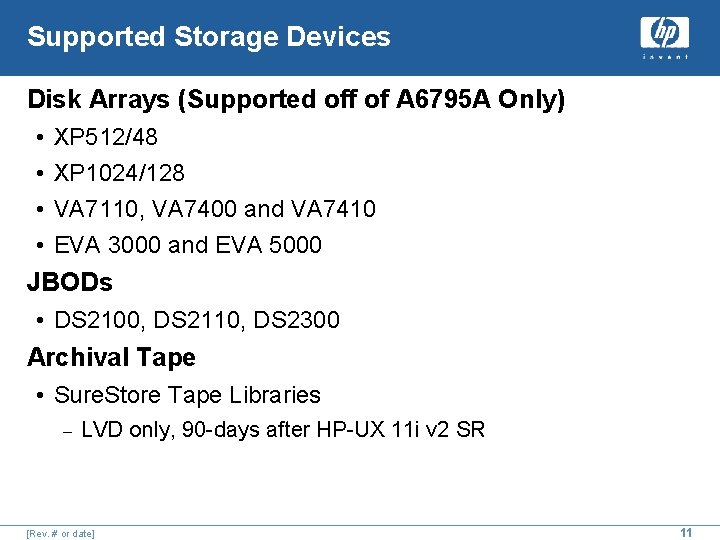
Task: Click the EVA 3000 and EVA 5000 line
Action: [188, 244]
